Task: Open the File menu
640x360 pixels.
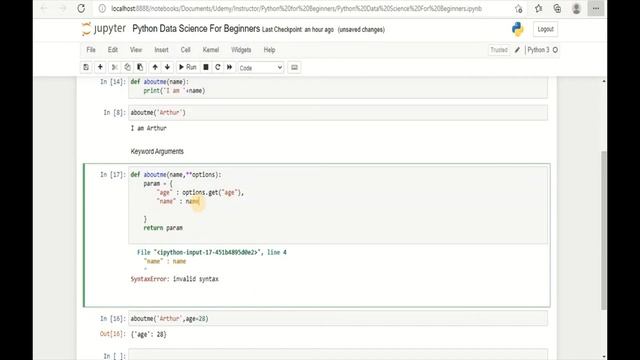Action: pos(91,50)
